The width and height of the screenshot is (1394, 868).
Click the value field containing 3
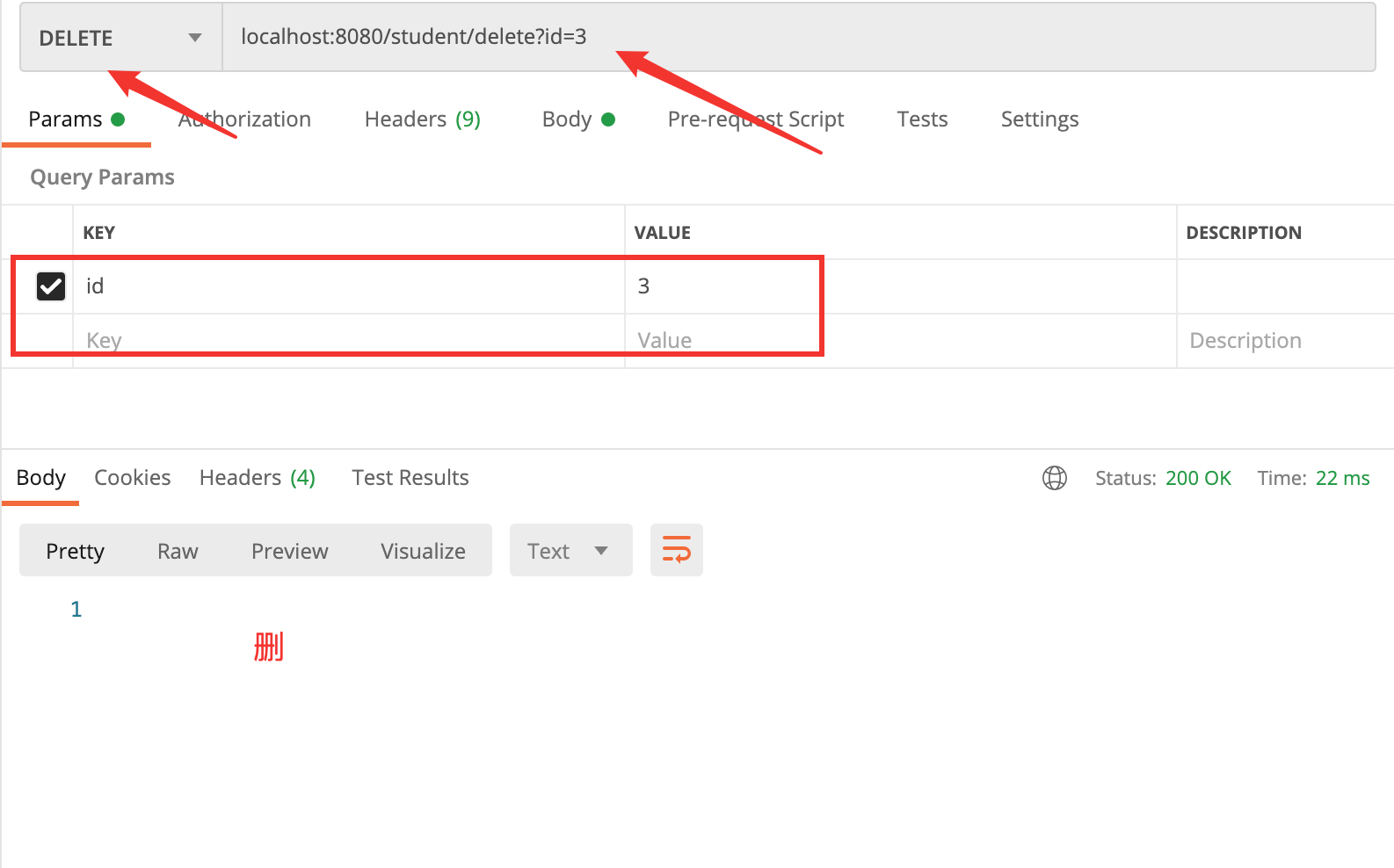click(x=897, y=286)
